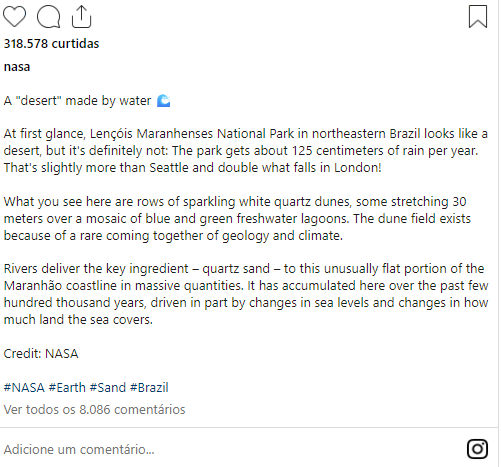This screenshot has width=501, height=467.
Task: Open the #Sand hashtag
Action: click(108, 388)
